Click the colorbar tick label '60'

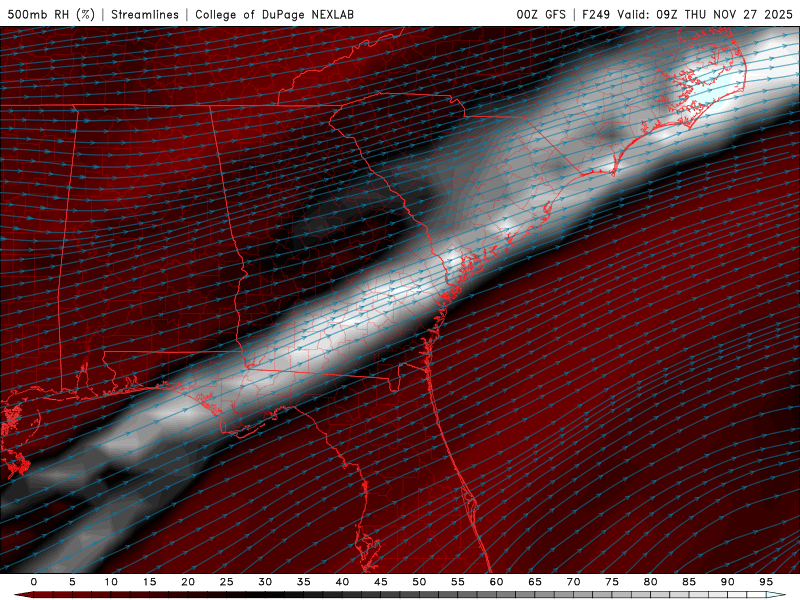[496, 582]
